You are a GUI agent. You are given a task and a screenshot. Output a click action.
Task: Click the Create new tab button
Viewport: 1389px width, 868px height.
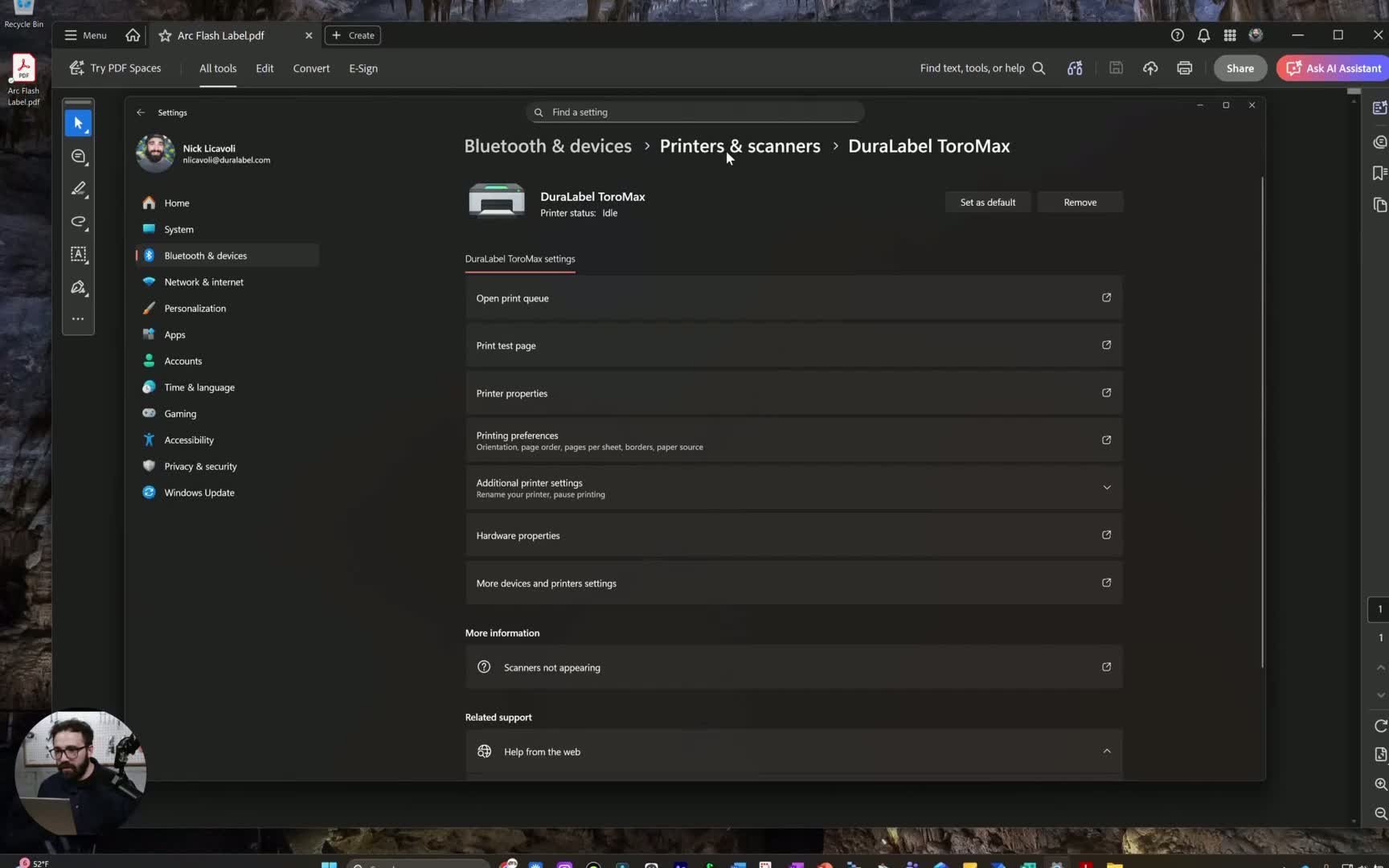click(x=353, y=35)
